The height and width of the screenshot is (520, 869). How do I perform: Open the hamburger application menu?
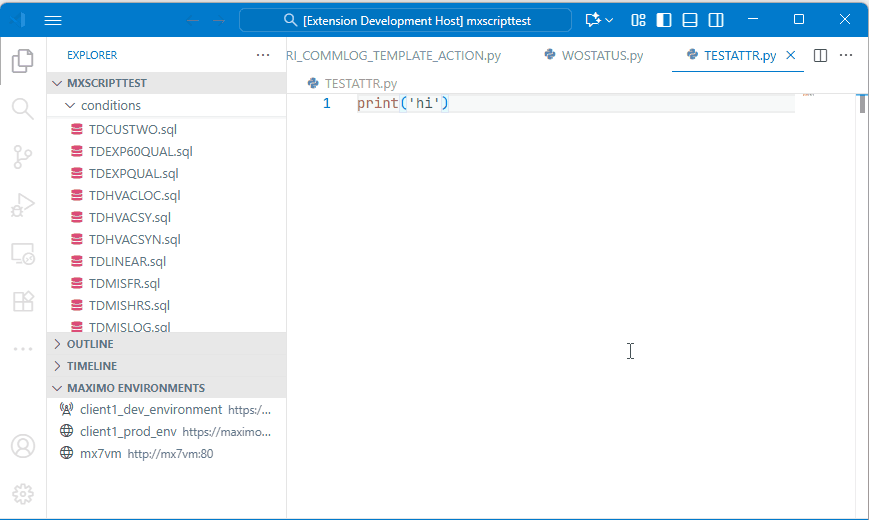[53, 21]
